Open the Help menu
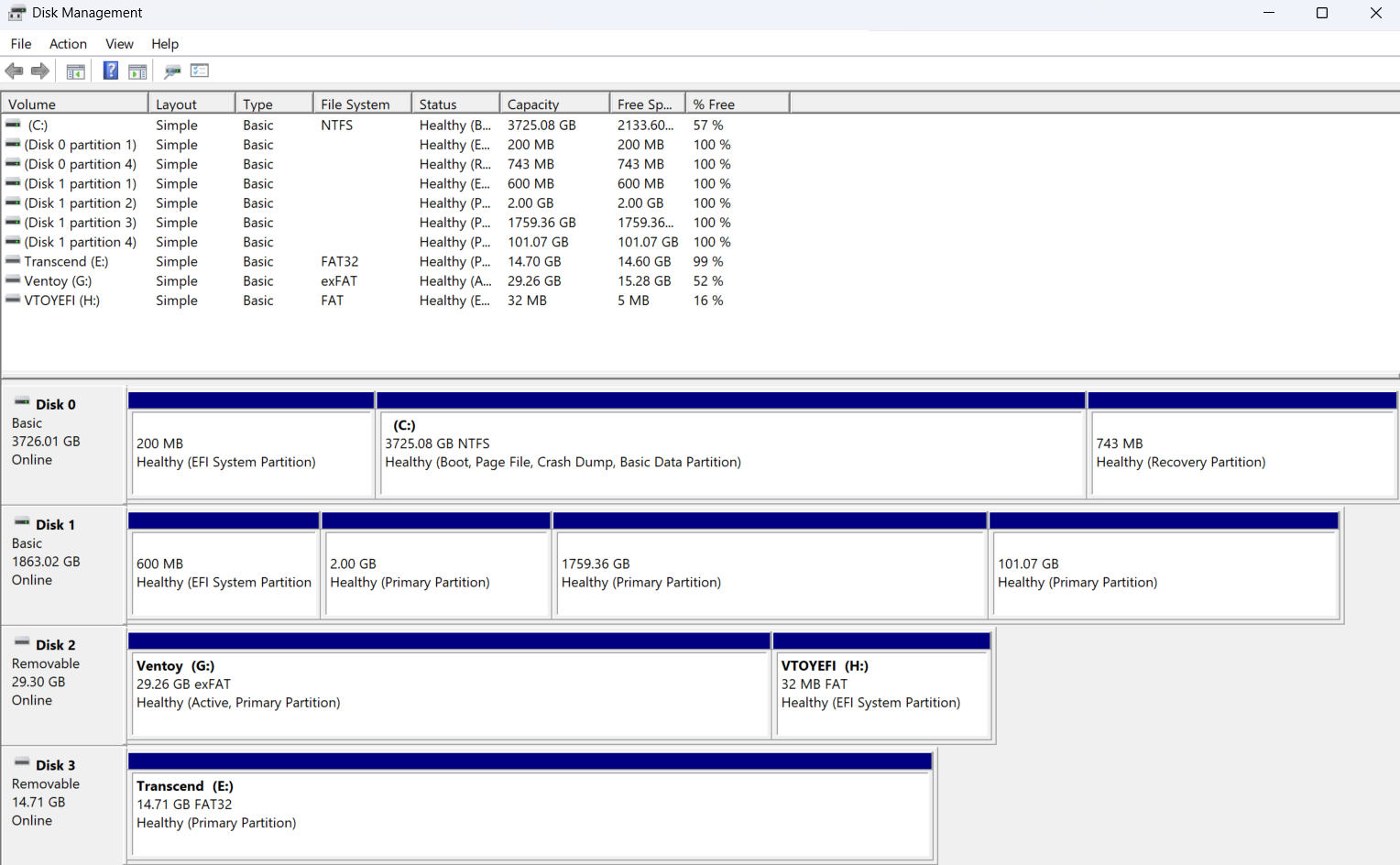 pyautogui.click(x=165, y=44)
